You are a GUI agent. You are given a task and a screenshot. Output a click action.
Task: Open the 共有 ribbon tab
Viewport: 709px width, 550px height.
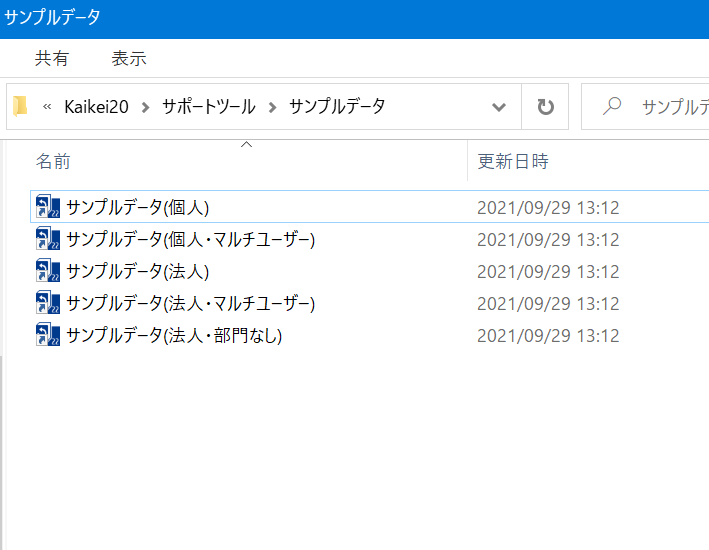tap(52, 59)
